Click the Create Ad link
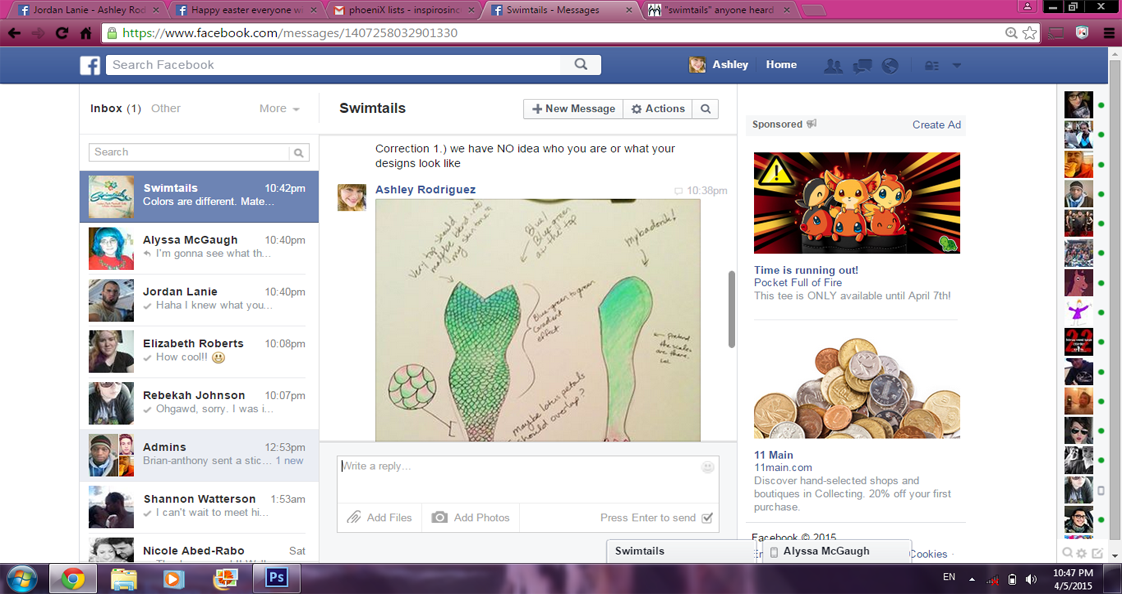Viewport: 1122px width, 594px height. click(936, 125)
